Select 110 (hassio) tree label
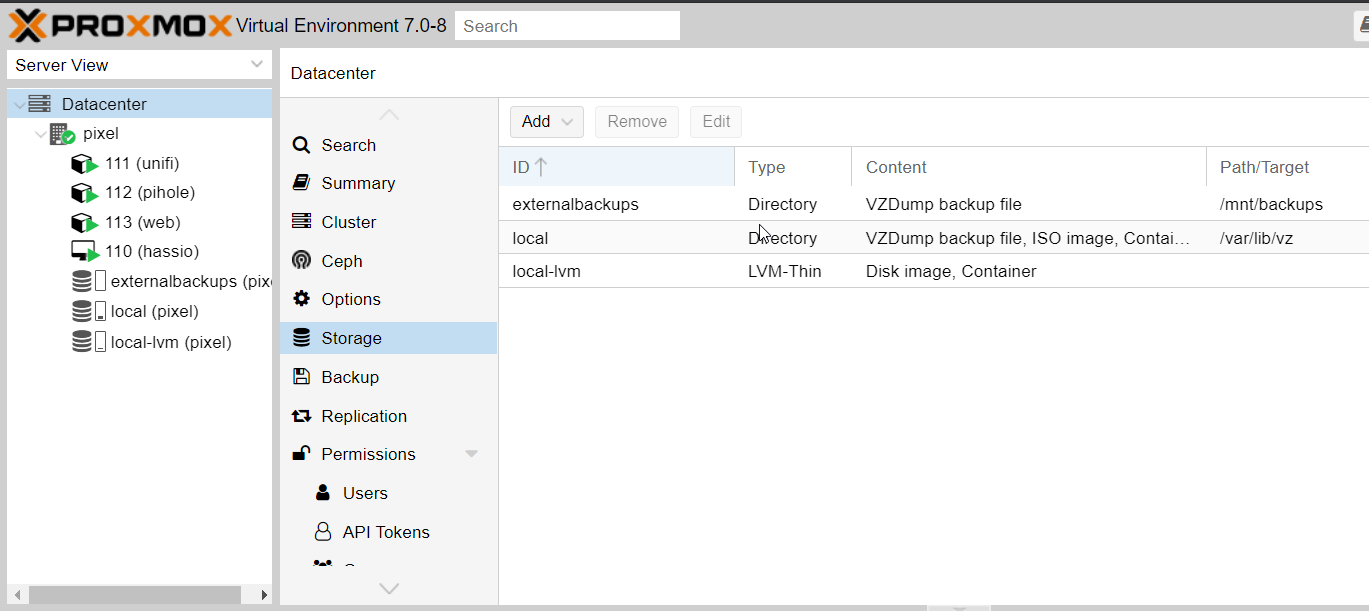 (x=152, y=252)
